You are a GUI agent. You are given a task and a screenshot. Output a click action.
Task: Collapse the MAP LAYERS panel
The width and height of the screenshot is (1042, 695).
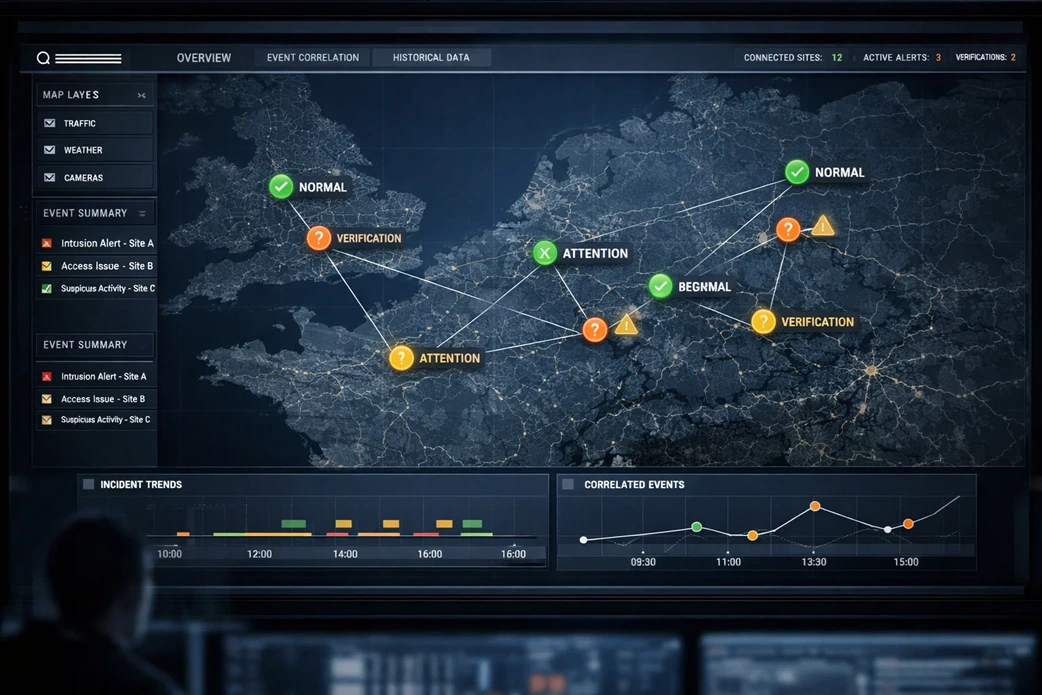(x=142, y=94)
